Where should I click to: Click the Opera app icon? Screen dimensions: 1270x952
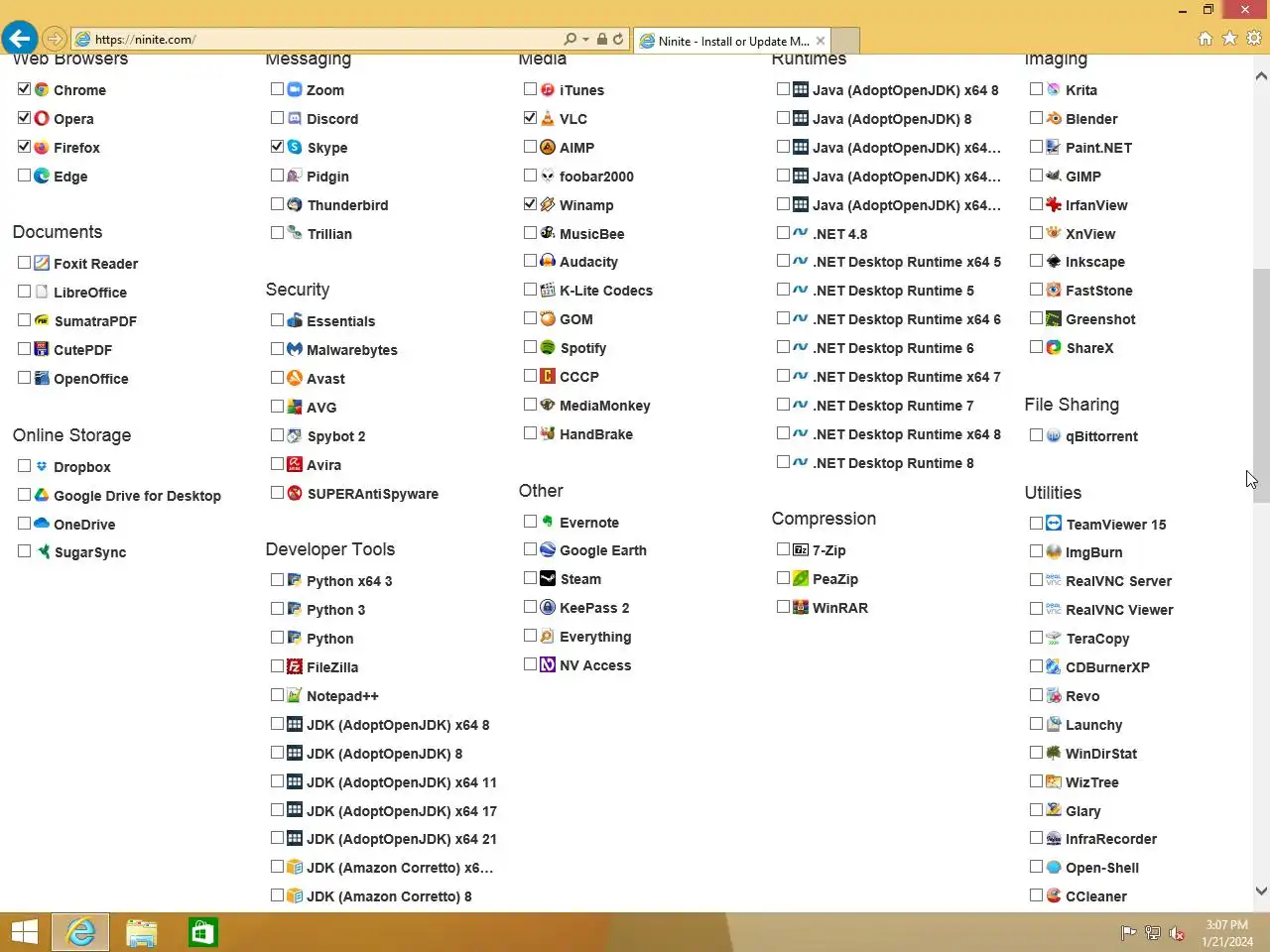coord(42,118)
